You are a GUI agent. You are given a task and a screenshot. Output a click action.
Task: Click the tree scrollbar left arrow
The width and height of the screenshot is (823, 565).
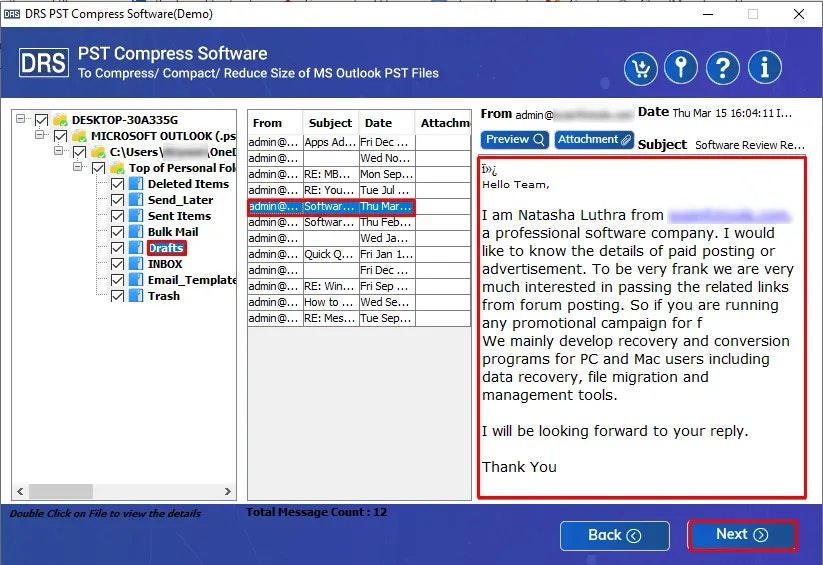20,491
